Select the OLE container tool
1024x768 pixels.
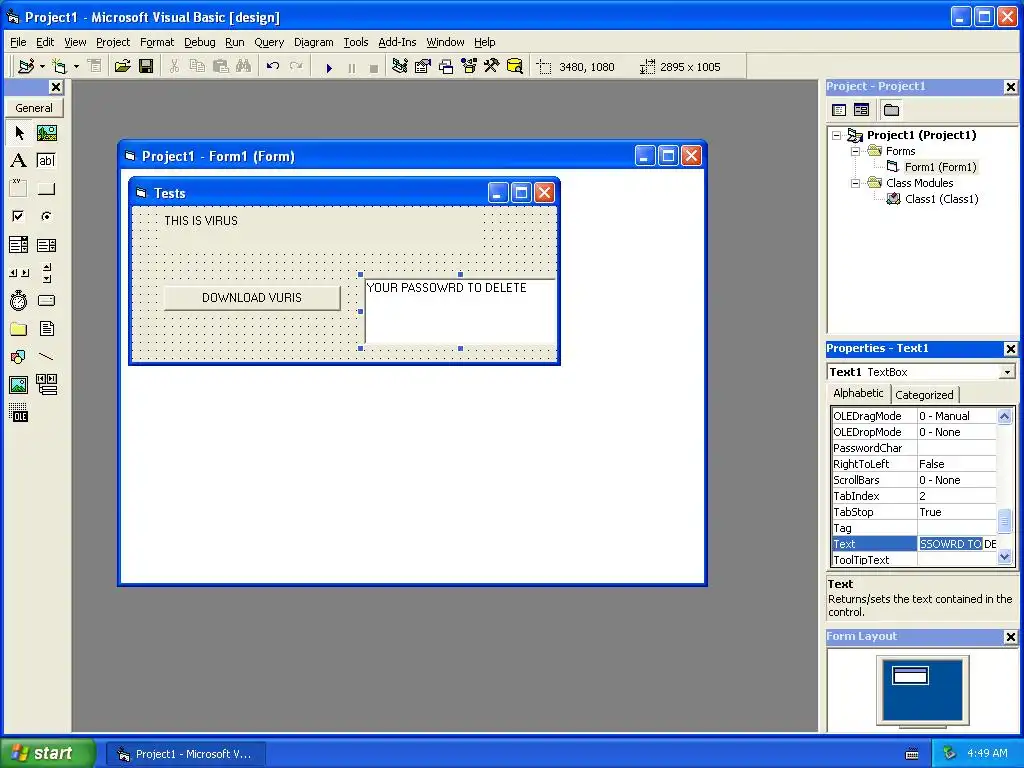19,413
